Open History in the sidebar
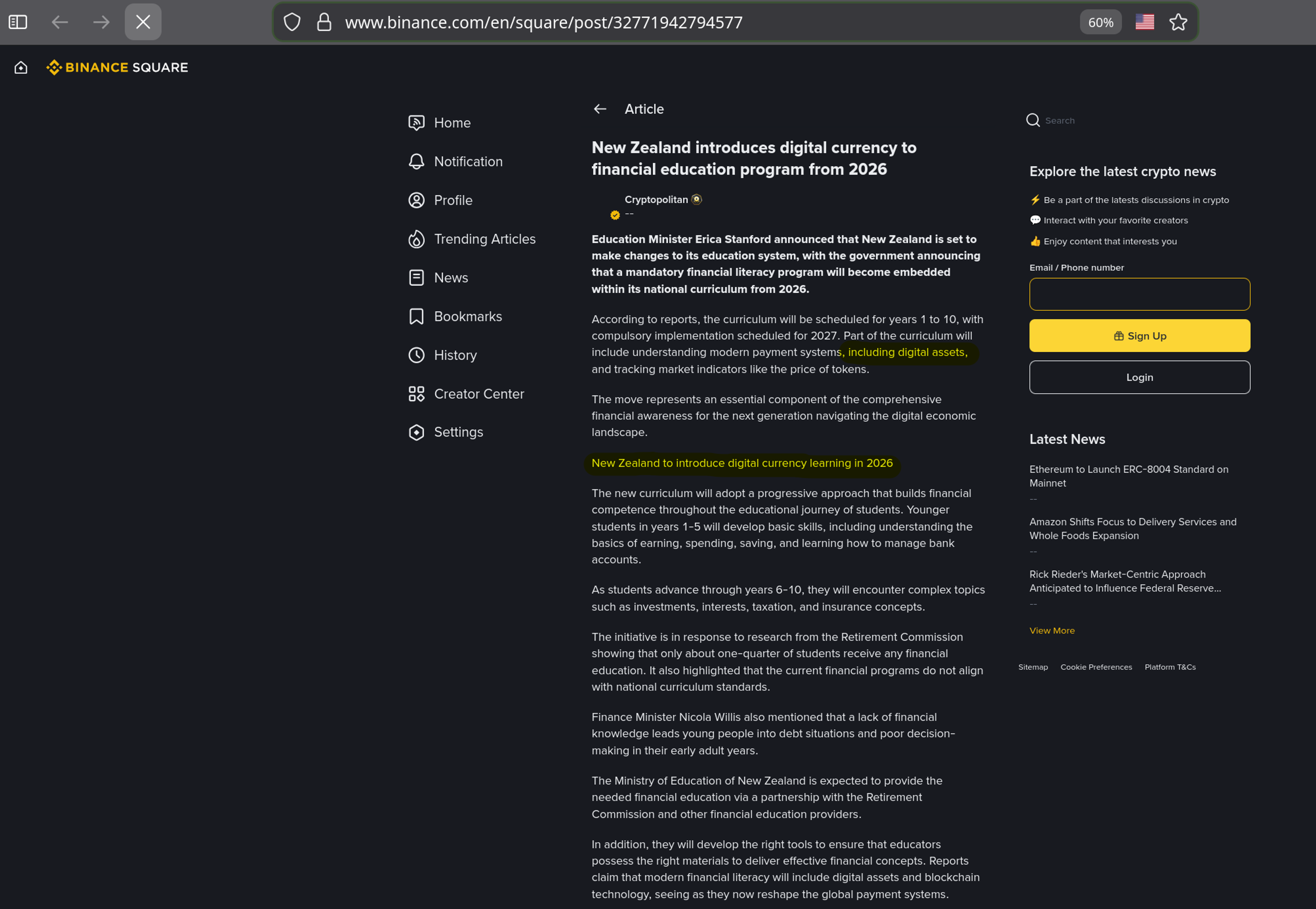This screenshot has width=1316, height=909. [443, 355]
